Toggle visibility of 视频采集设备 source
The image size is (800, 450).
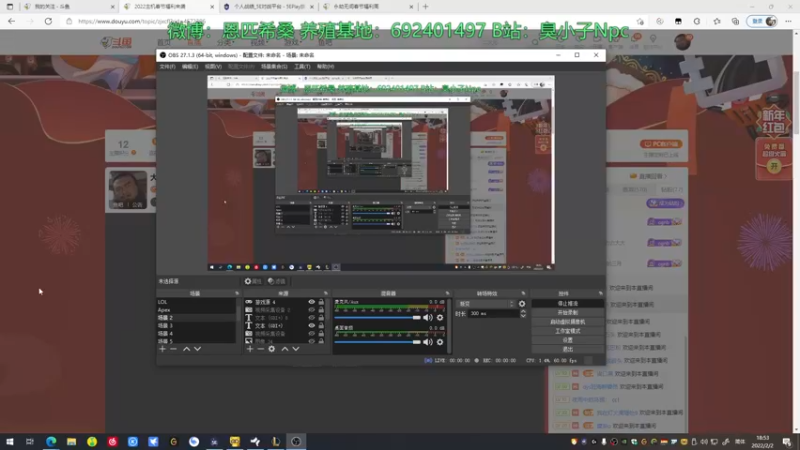click(x=311, y=333)
